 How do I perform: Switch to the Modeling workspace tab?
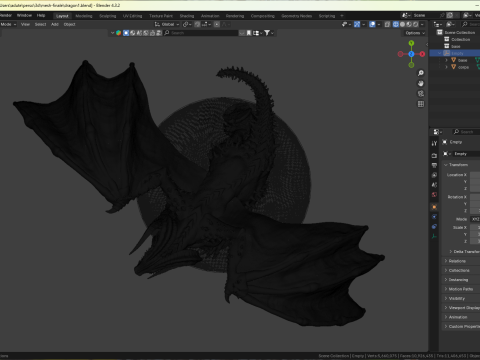click(x=84, y=16)
